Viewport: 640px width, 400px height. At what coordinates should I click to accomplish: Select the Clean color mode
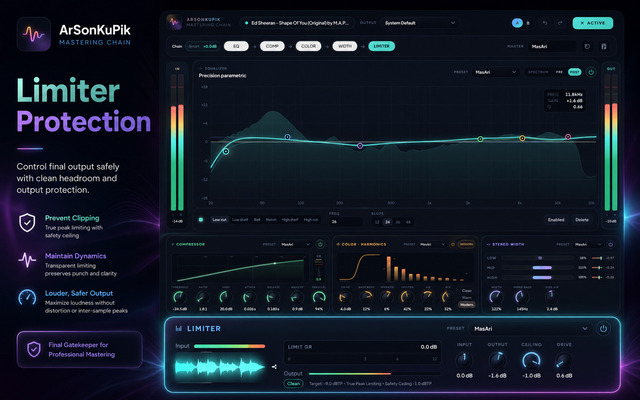[x=467, y=291]
